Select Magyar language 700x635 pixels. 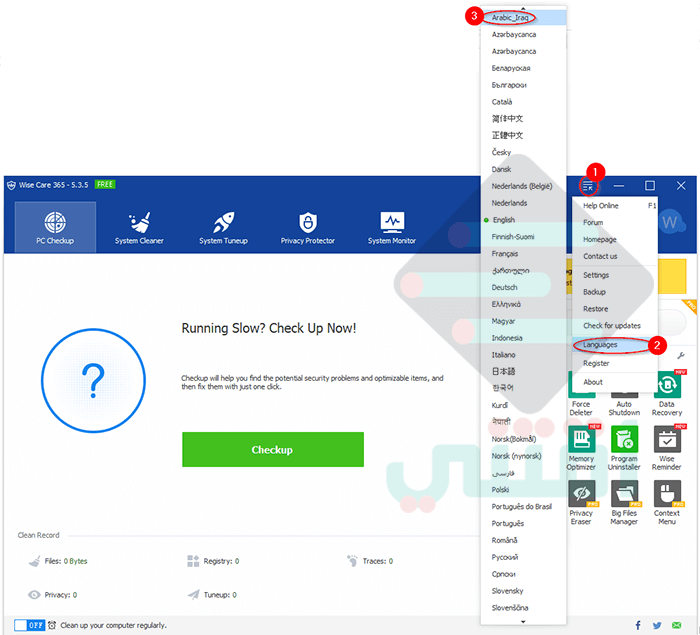pyautogui.click(x=523, y=321)
